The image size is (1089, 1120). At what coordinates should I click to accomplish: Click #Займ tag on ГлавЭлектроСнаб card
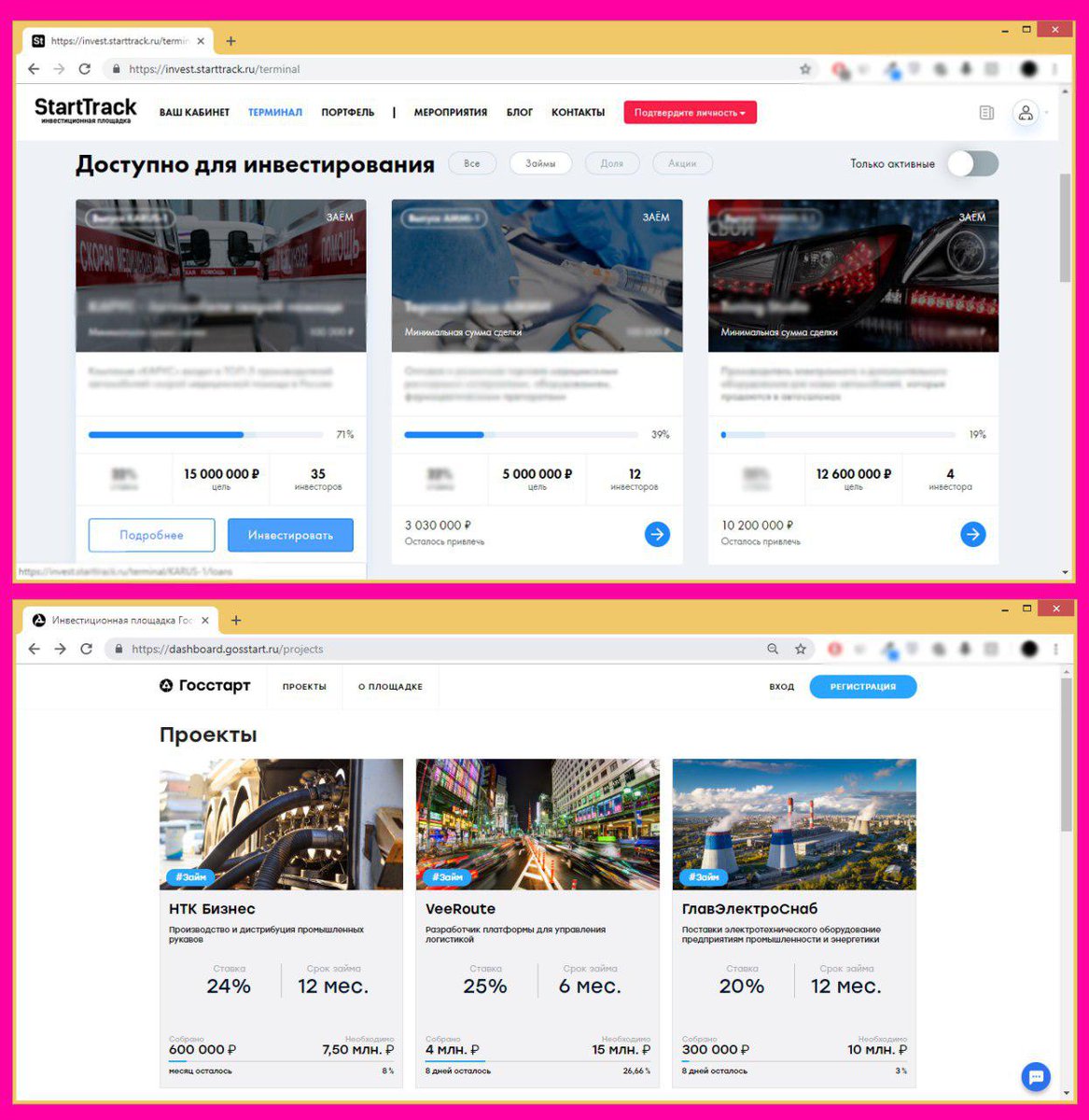coord(704,877)
